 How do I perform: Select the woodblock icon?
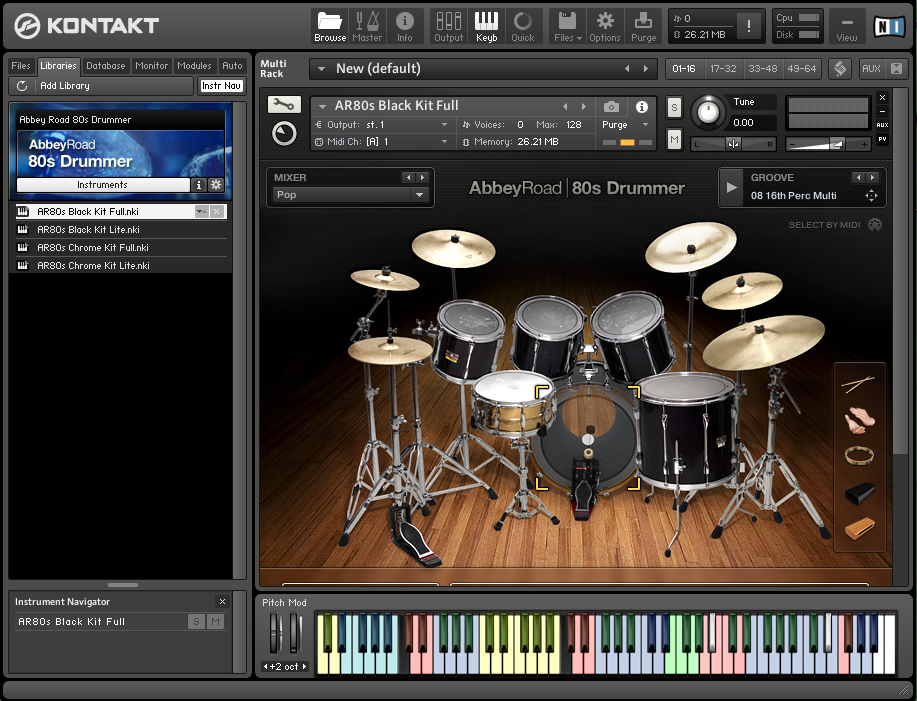point(860,528)
